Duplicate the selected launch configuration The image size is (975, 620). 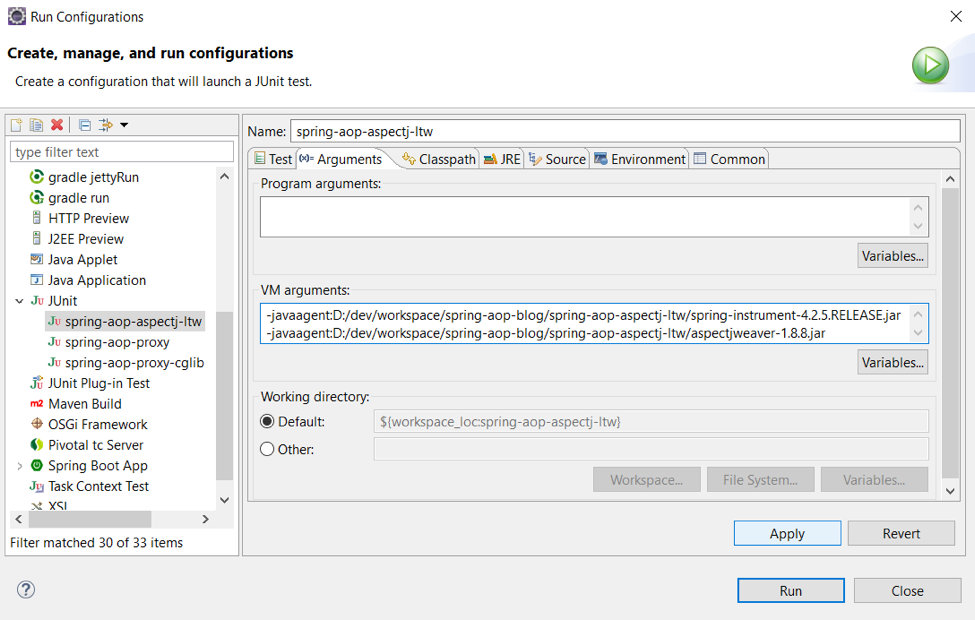click(x=37, y=125)
